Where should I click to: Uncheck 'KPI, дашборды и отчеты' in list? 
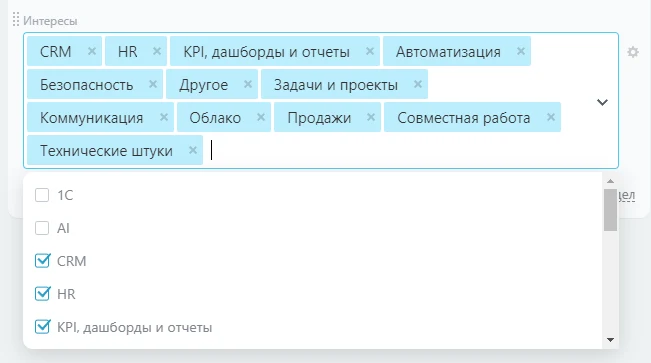[42, 327]
